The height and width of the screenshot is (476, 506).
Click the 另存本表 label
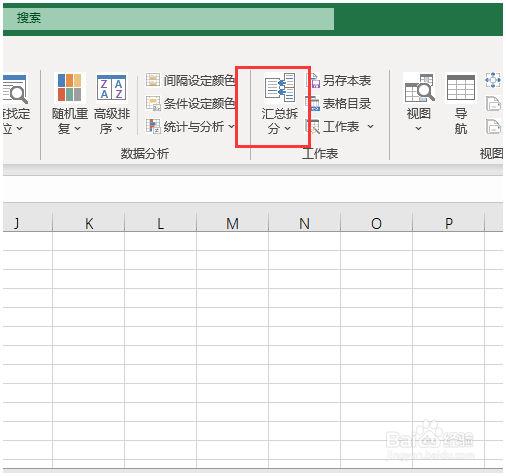pyautogui.click(x=347, y=80)
